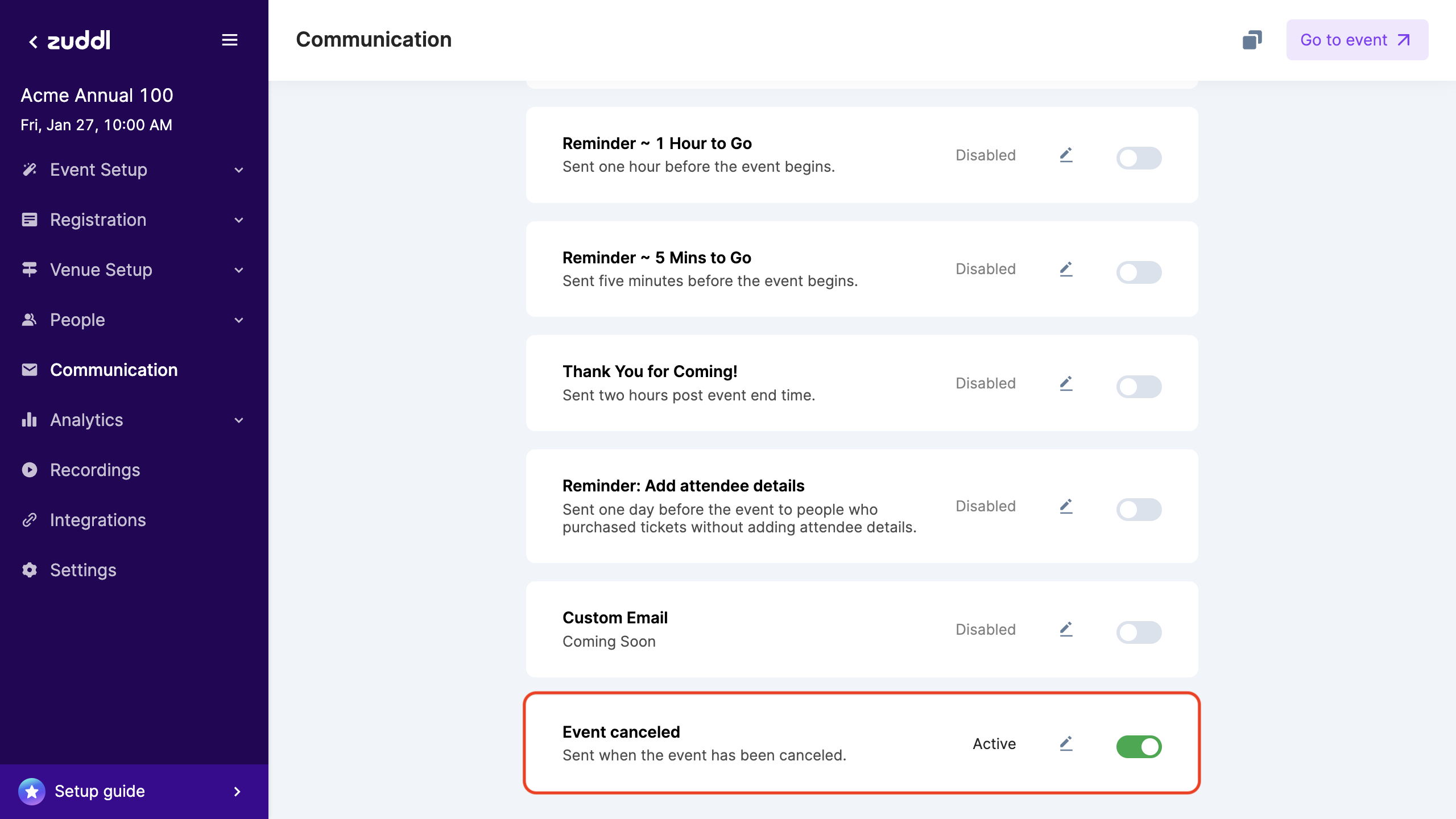The width and height of the screenshot is (1456, 819).
Task: Open Integrations from the sidebar
Action: point(98,520)
